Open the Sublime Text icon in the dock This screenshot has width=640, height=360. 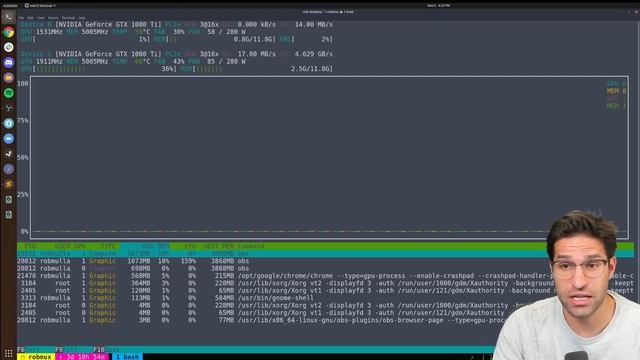9,184
